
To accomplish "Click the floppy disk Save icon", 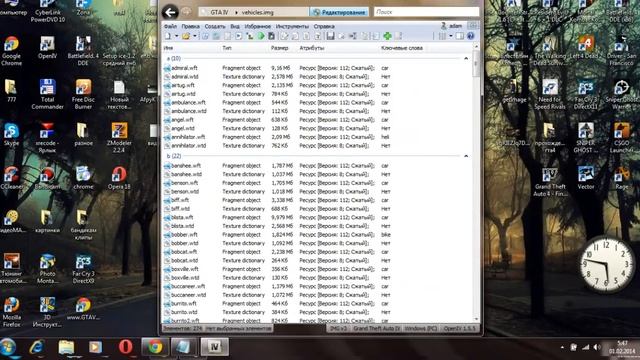I will [x=330, y=36].
